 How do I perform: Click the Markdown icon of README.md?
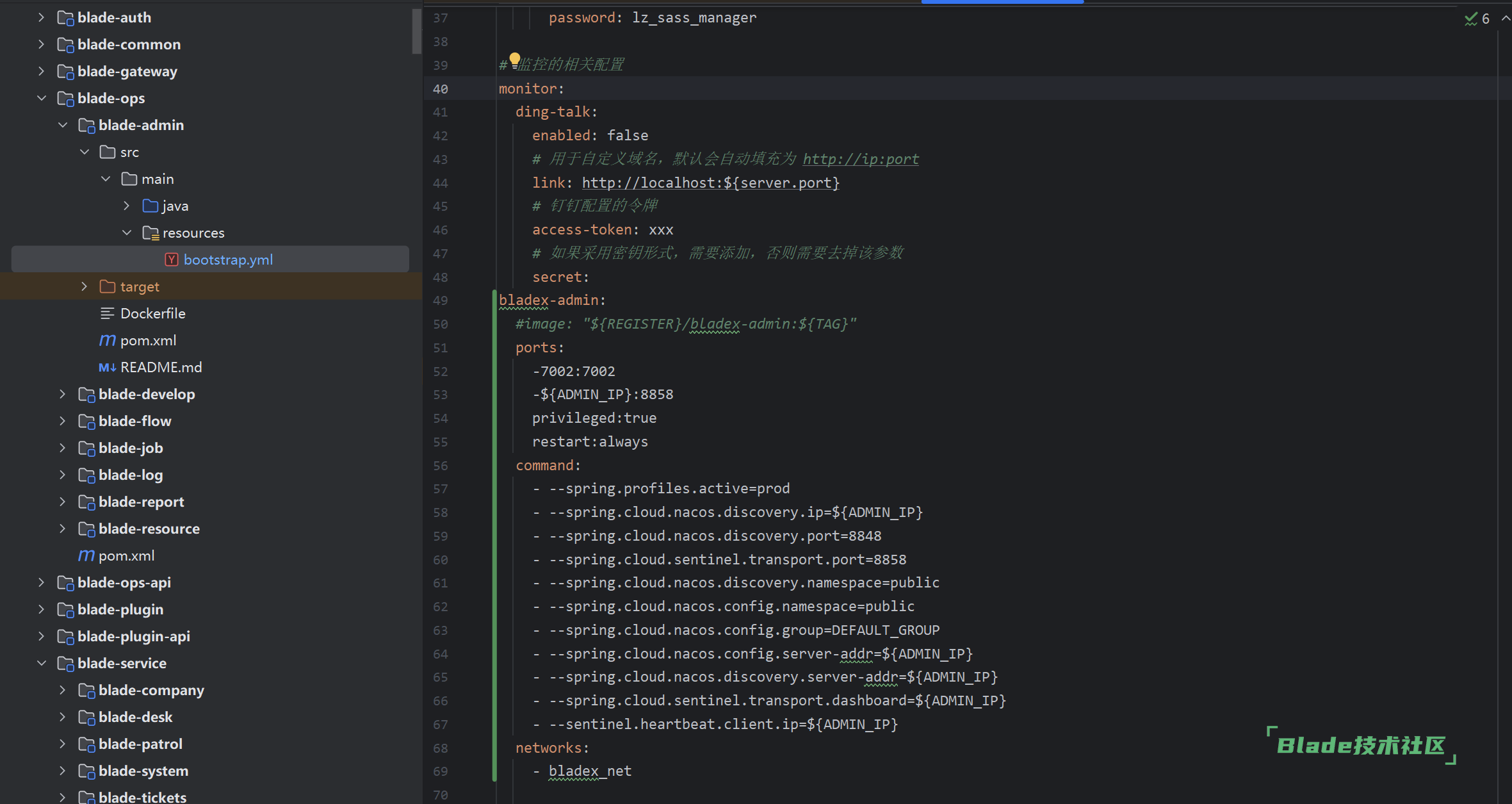click(108, 368)
